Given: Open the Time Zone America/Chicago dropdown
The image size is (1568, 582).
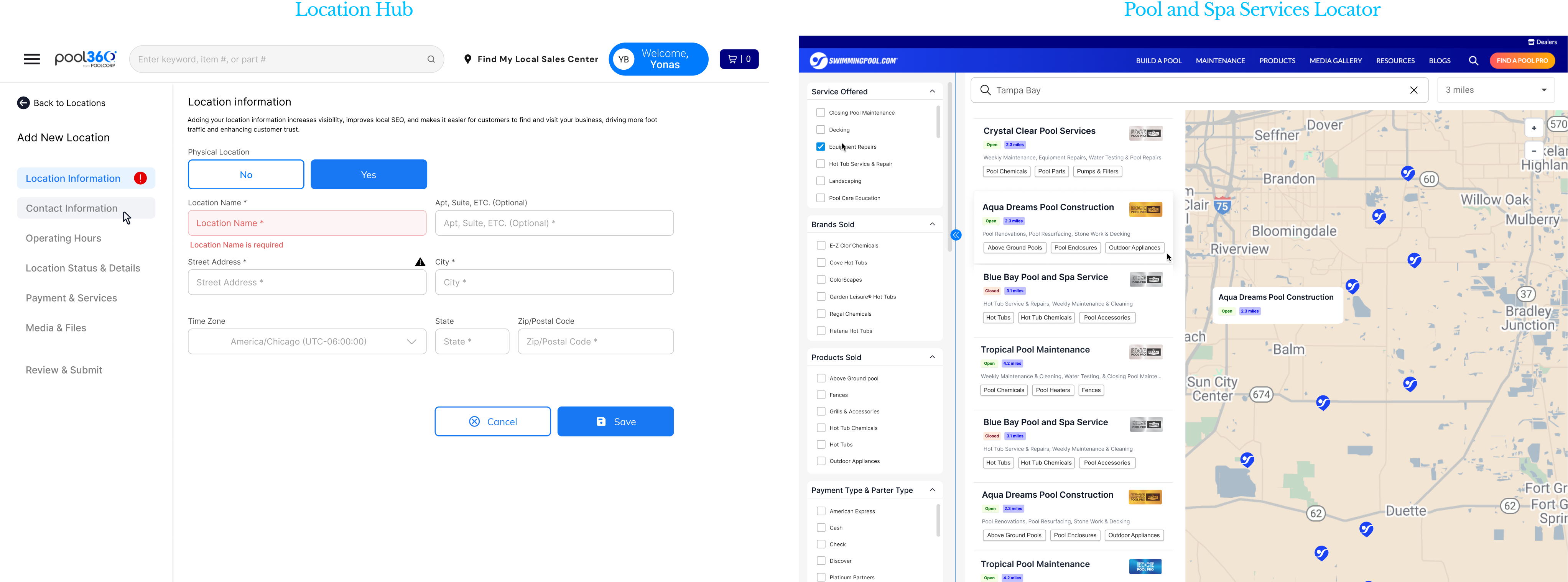Looking at the screenshot, I should (x=307, y=342).
